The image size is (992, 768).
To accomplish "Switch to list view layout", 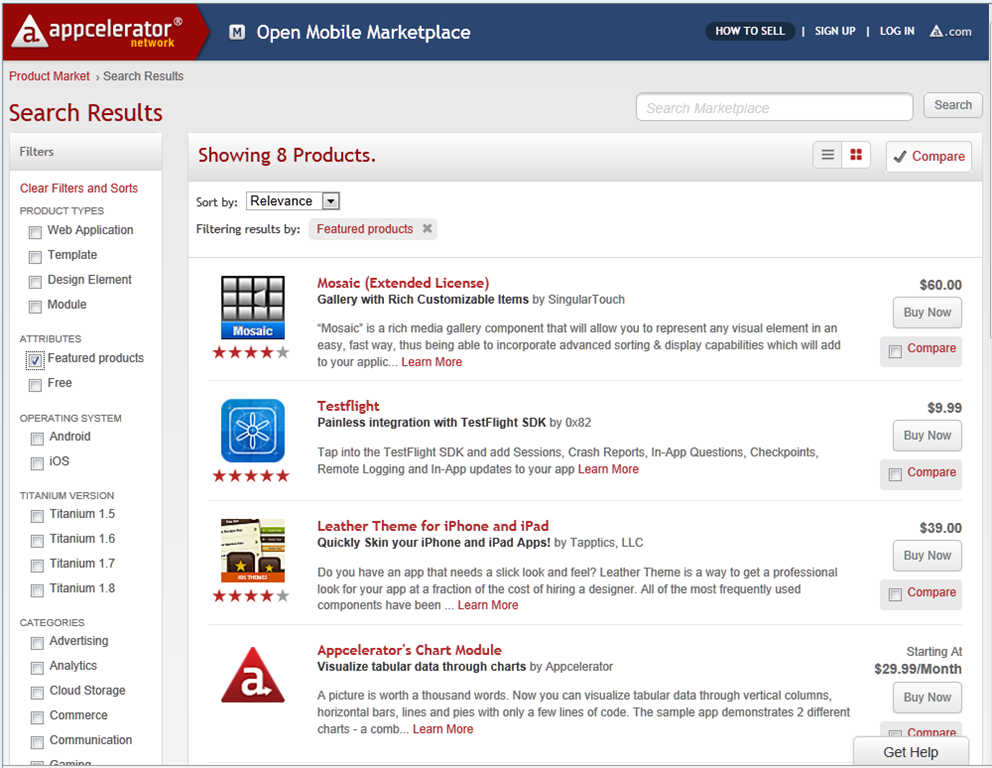I will click(x=828, y=155).
